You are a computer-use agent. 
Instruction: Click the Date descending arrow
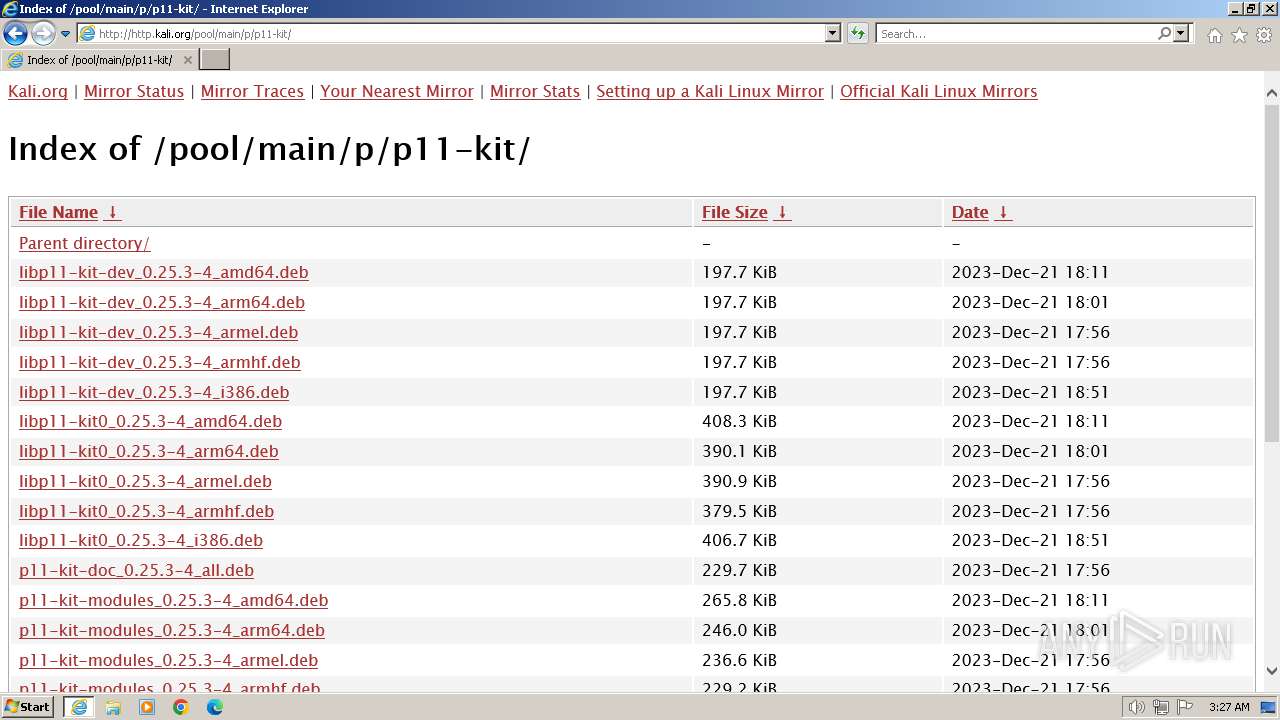tap(1003, 212)
